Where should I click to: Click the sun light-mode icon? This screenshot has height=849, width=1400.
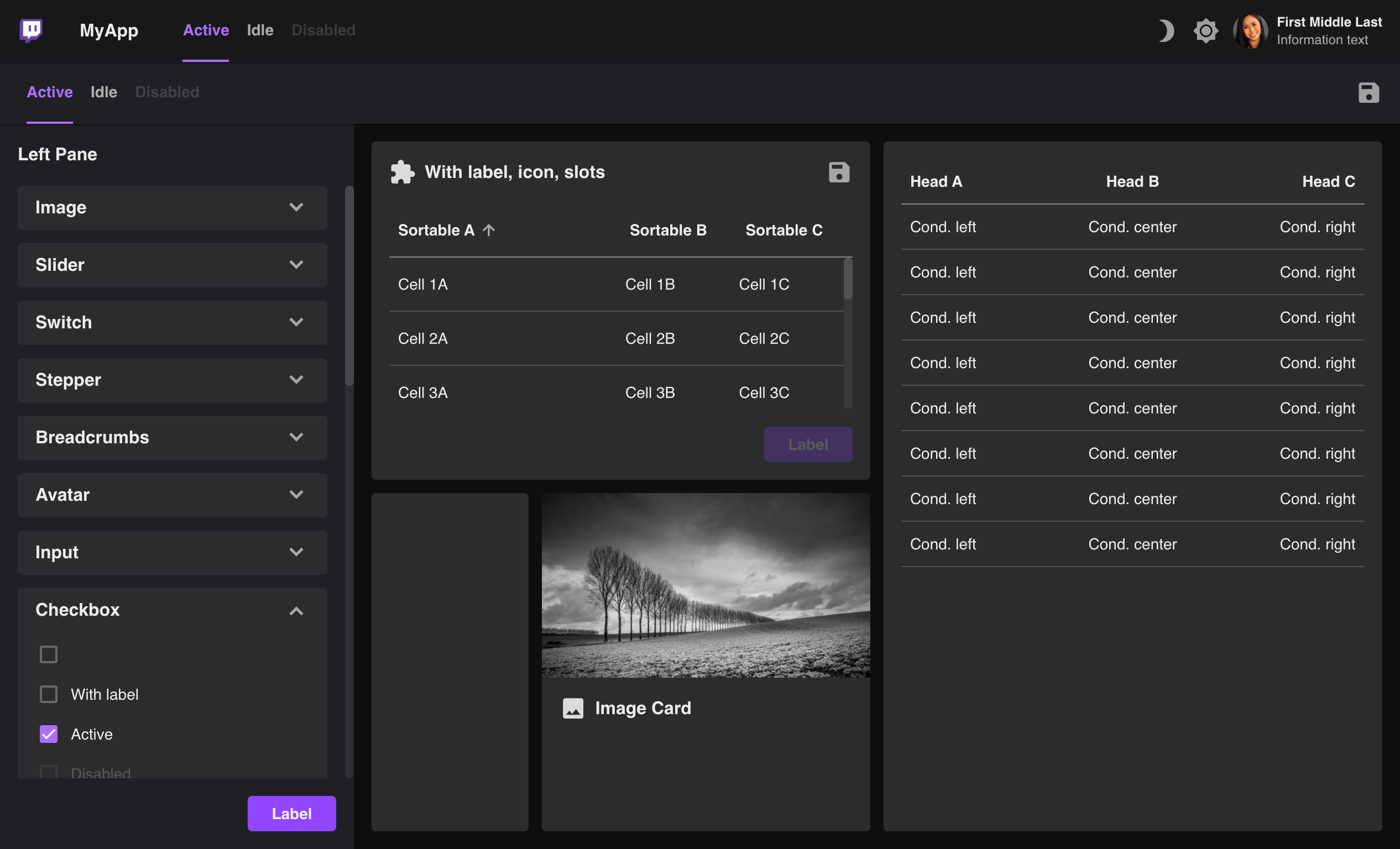click(1205, 30)
